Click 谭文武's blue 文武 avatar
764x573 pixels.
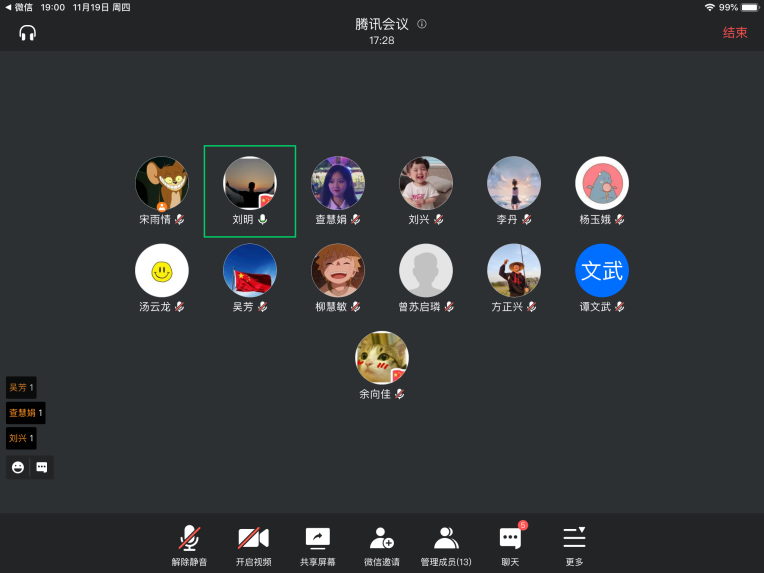(x=602, y=271)
